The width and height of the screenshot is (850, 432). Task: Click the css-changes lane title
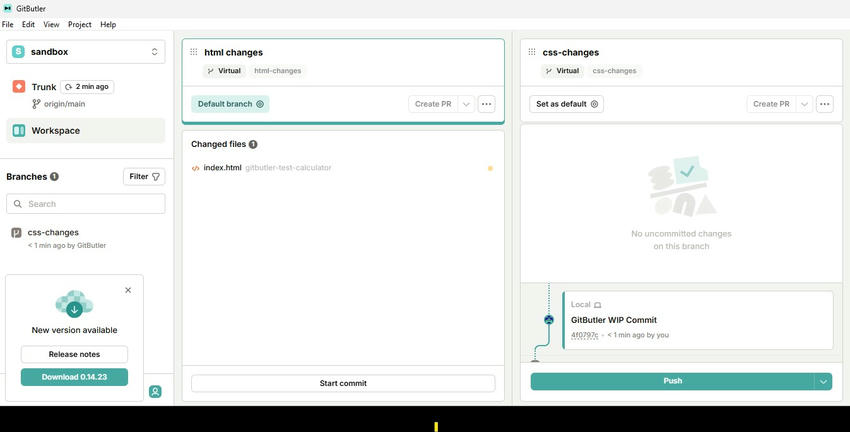571,53
